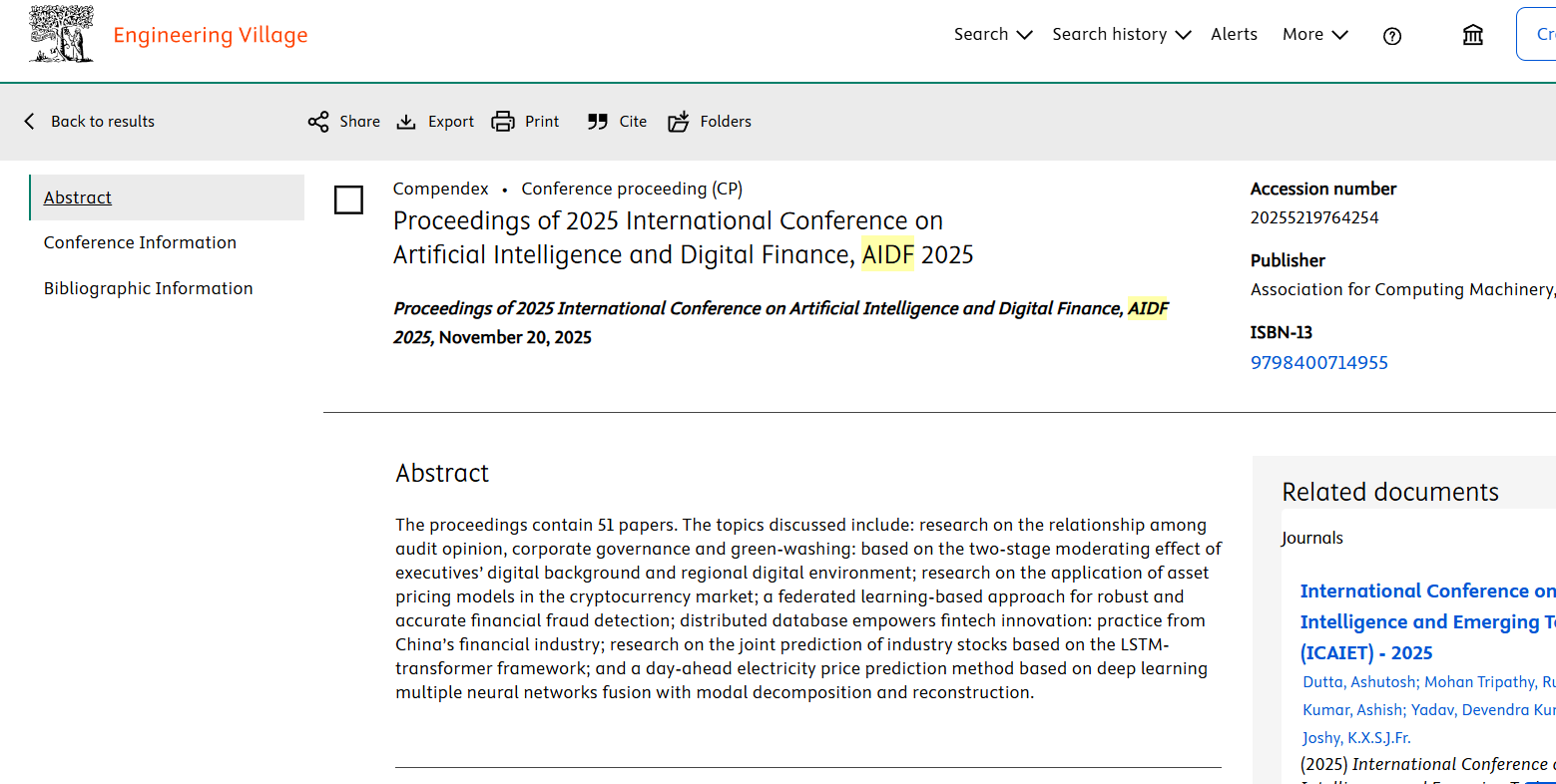Open the Alerts menu item

tap(1234, 34)
